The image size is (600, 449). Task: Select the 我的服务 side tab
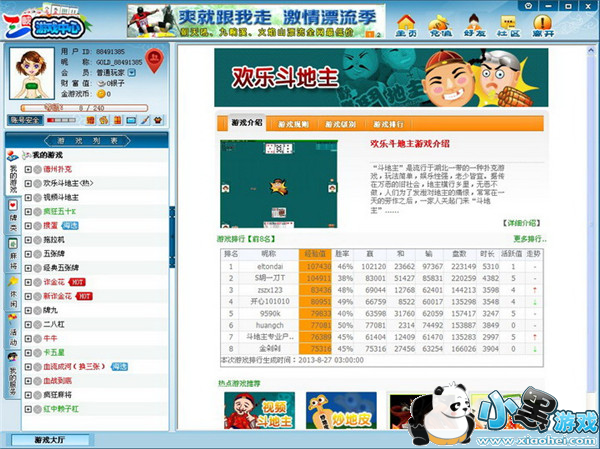(x=13, y=375)
